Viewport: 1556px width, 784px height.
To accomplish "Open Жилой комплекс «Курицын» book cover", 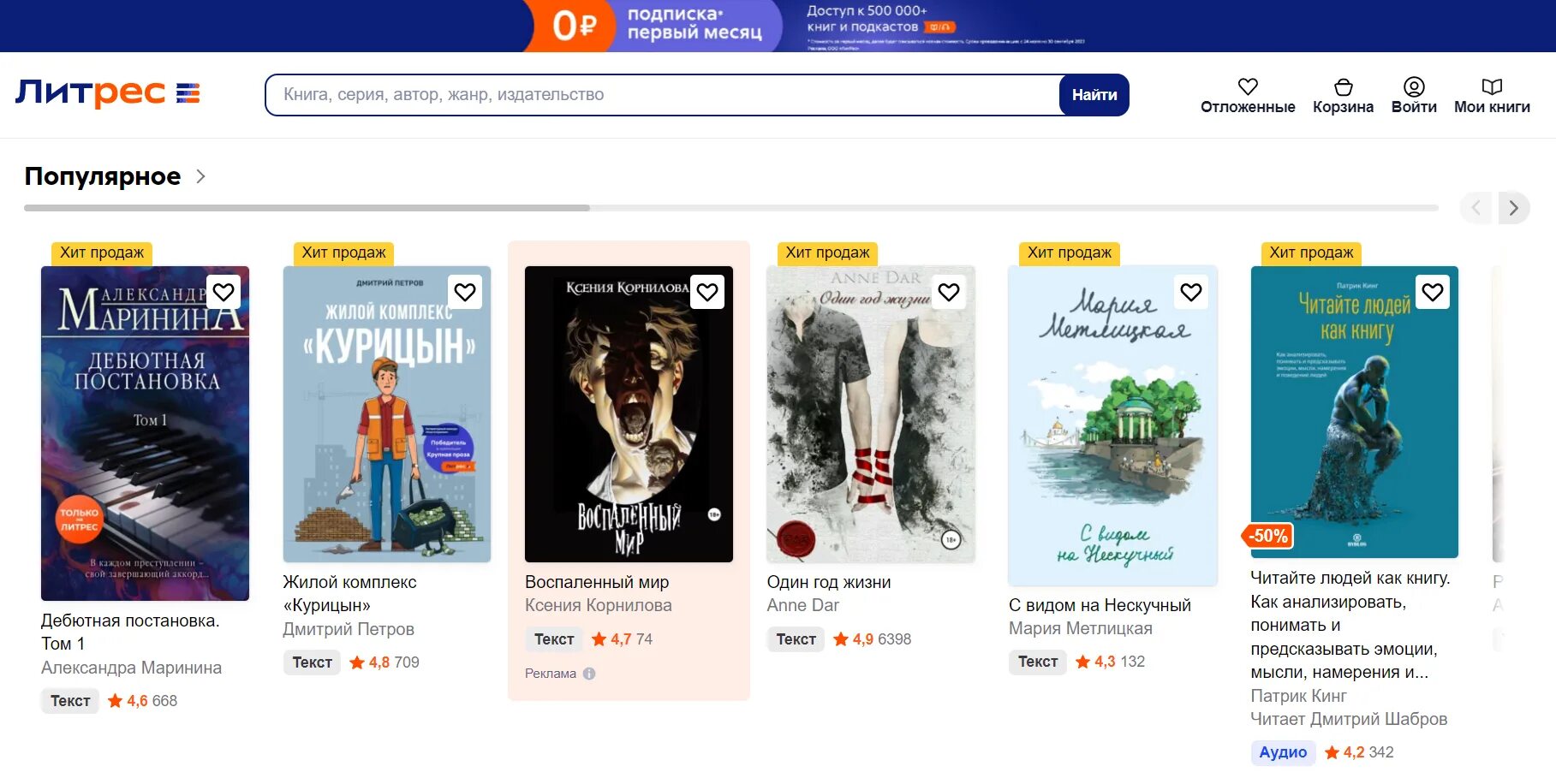I will (x=387, y=414).
